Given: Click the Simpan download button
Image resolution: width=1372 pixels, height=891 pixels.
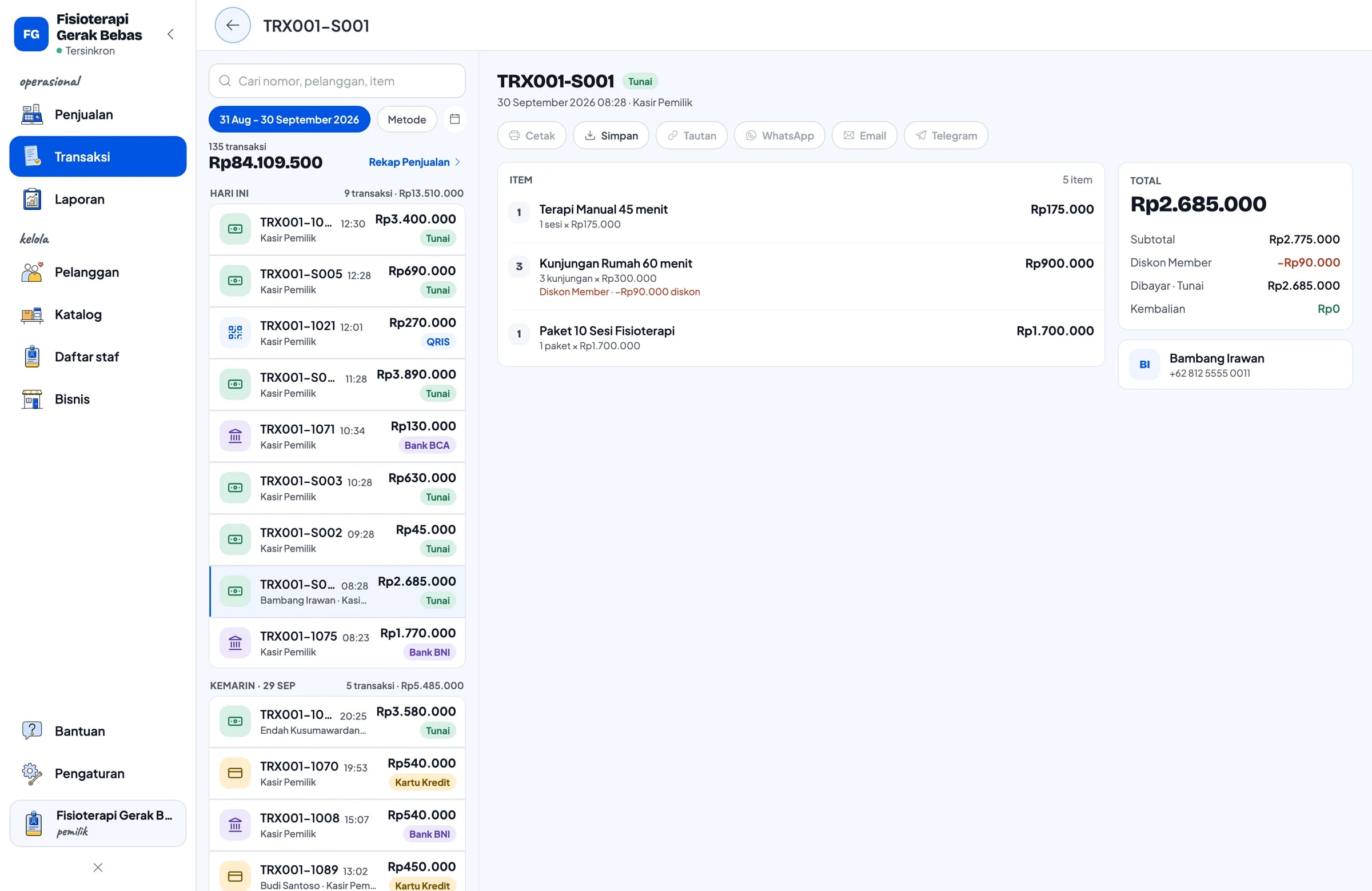Looking at the screenshot, I should click(x=611, y=135).
